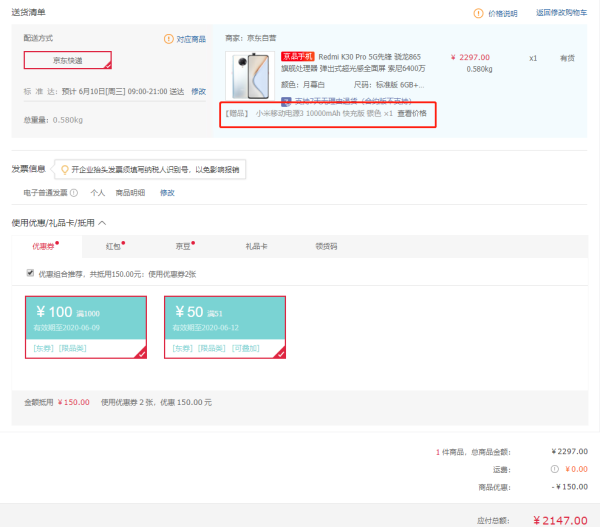Switch to the 领货码 tab

point(326,246)
